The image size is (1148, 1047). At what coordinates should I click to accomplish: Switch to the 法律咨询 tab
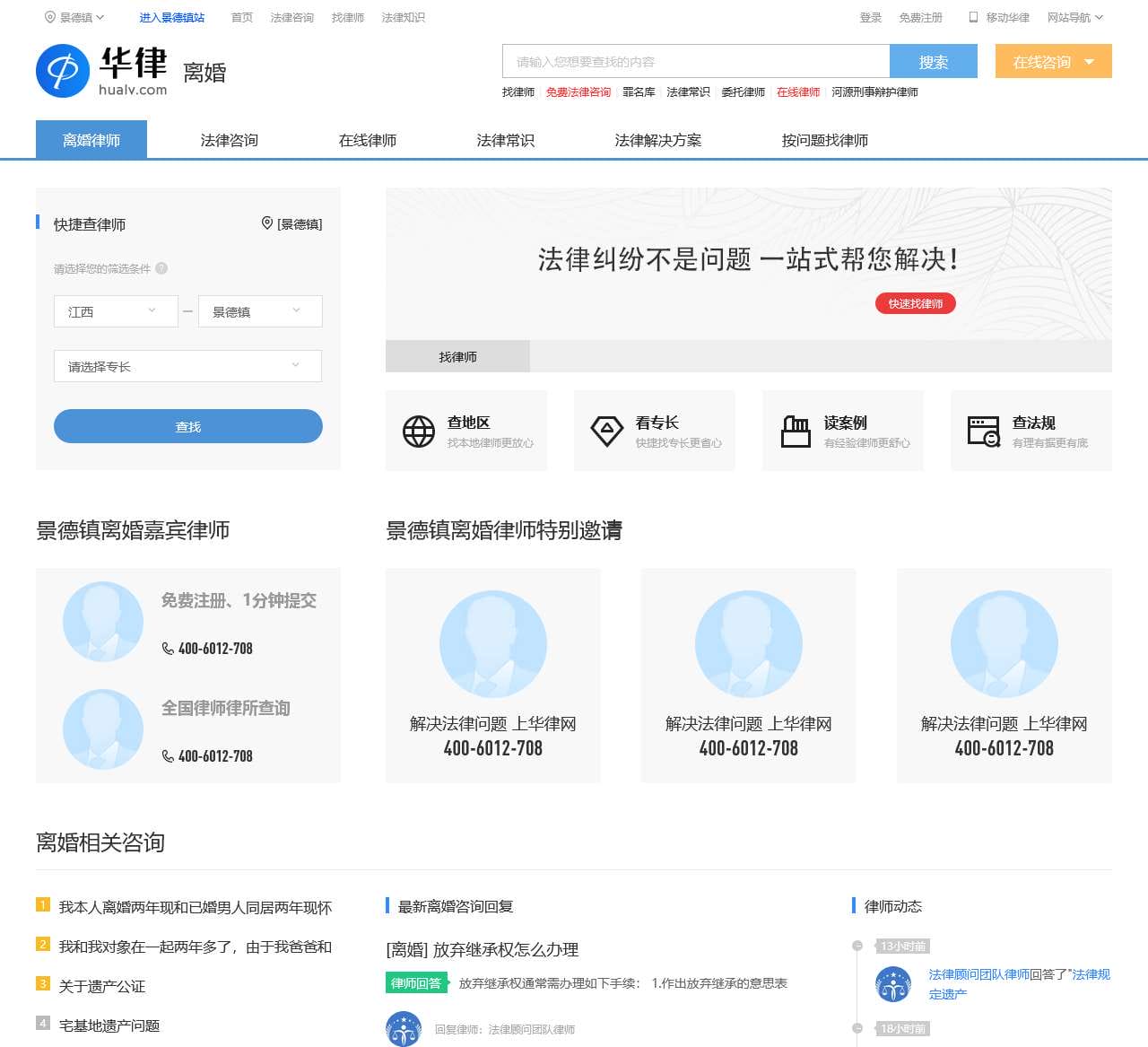pos(230,140)
